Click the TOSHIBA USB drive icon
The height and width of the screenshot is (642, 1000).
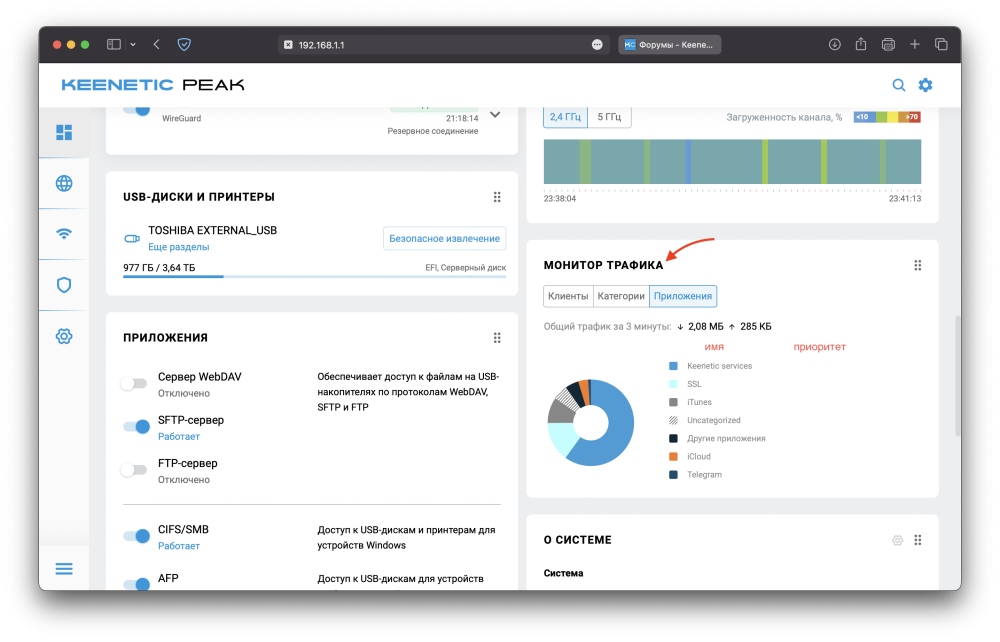(x=132, y=238)
